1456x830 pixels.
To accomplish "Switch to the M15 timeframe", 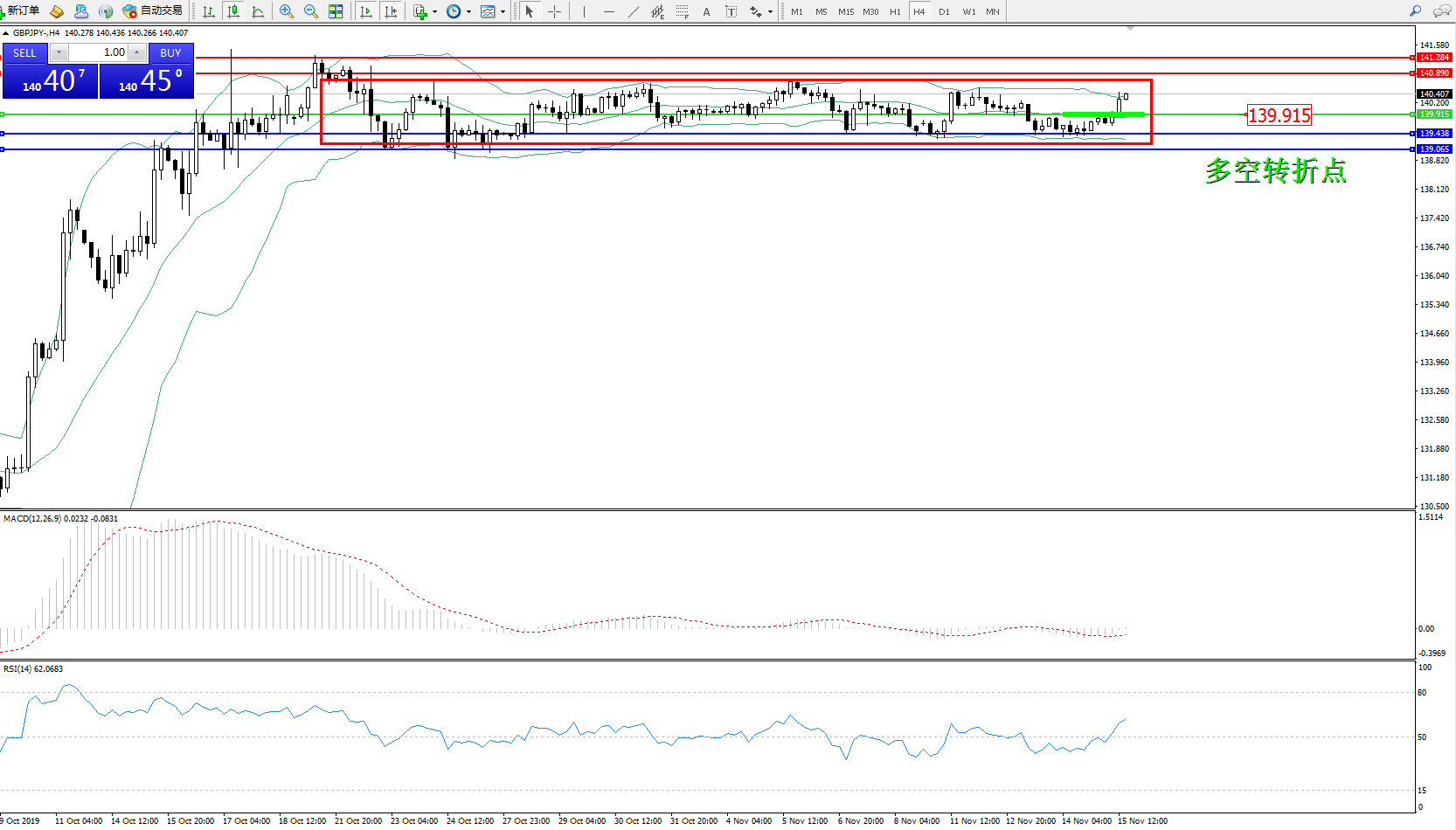I will pos(845,11).
